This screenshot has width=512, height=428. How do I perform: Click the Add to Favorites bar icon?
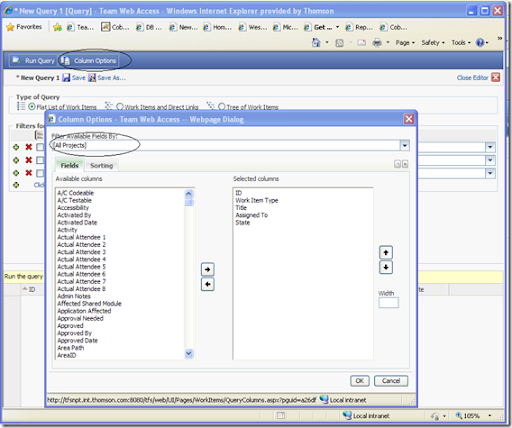(x=57, y=27)
